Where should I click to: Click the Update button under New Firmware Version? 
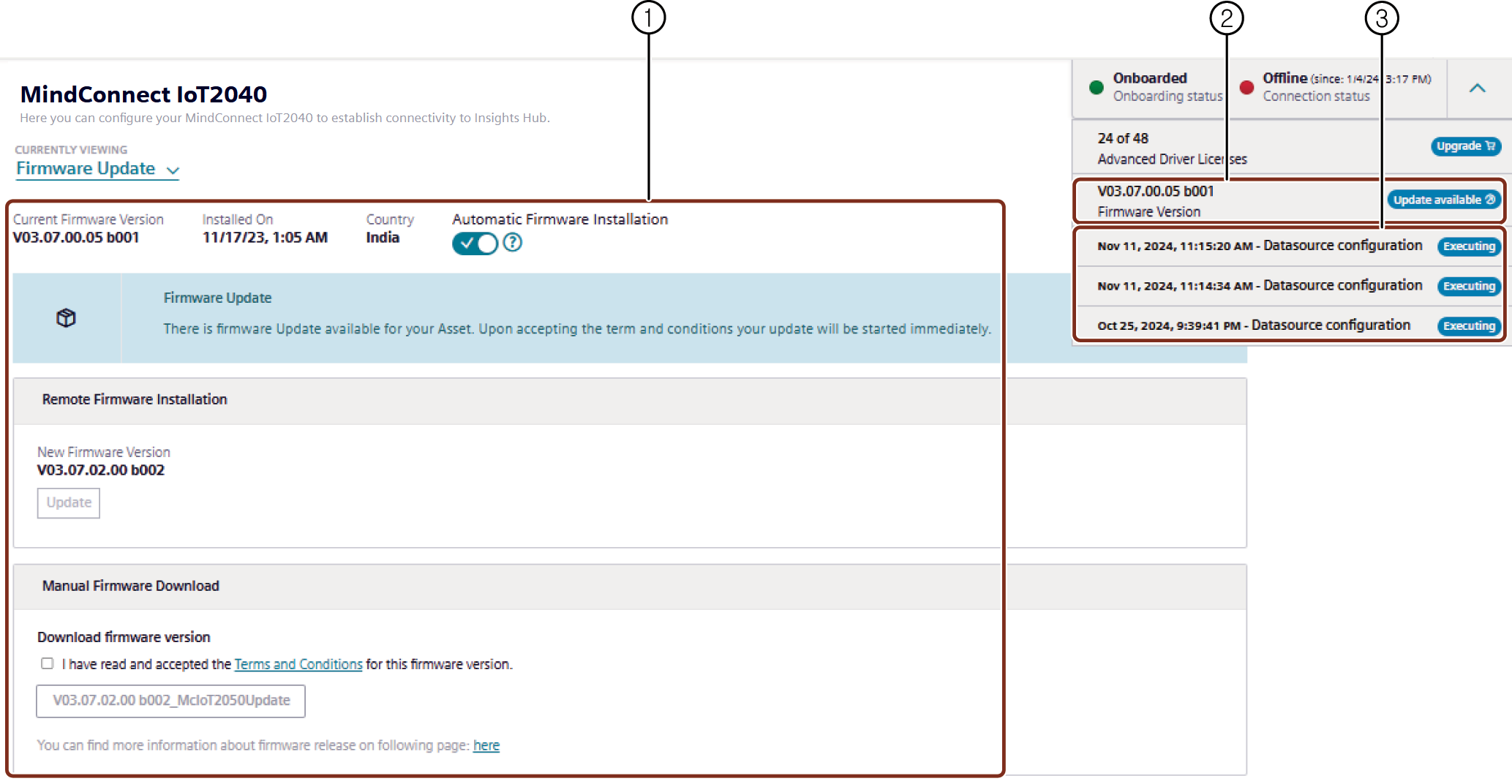69,503
